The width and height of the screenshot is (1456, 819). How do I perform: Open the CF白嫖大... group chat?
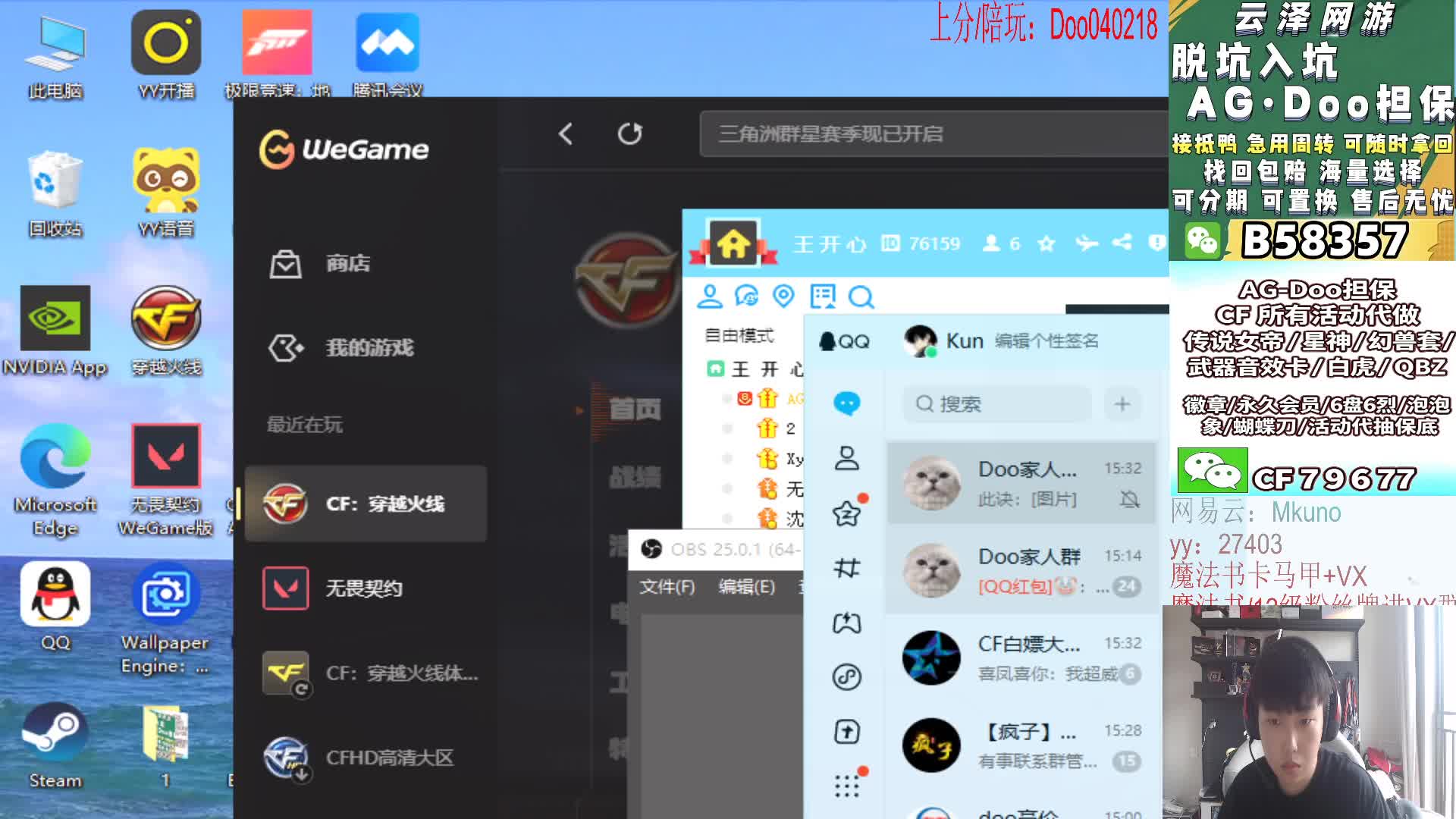pos(1021,657)
